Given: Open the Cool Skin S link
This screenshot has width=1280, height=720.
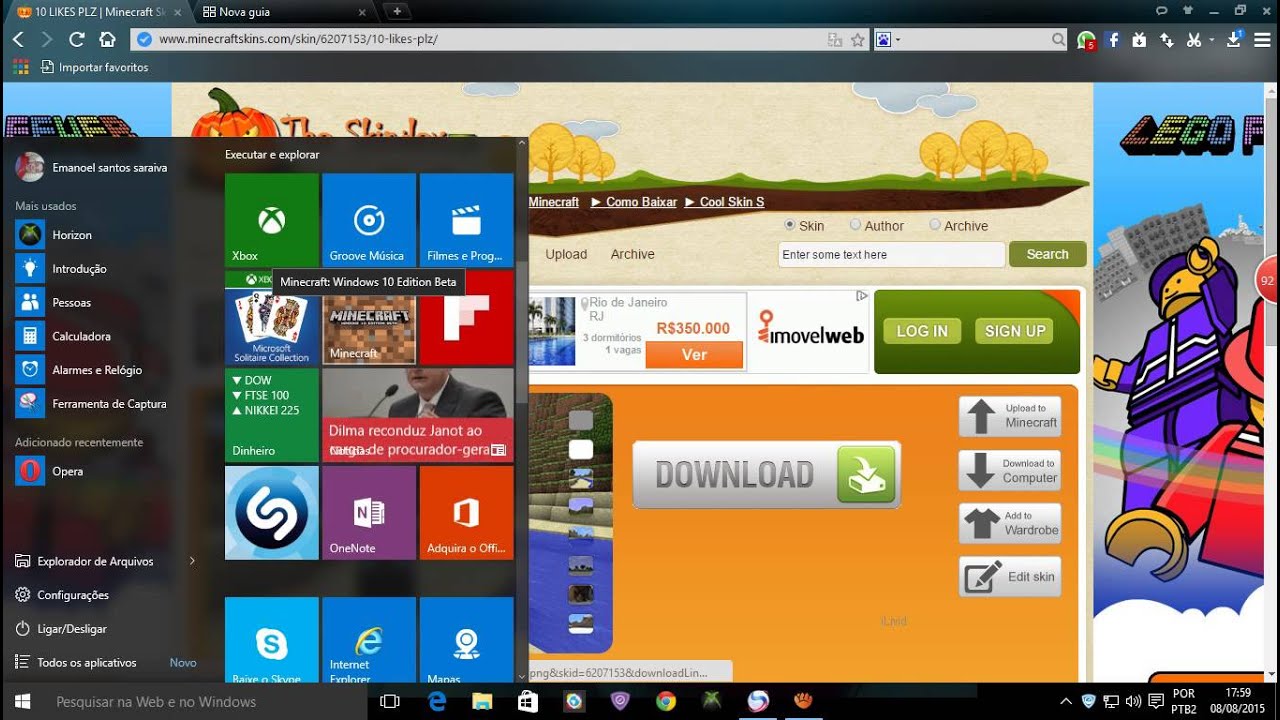Looking at the screenshot, I should point(732,202).
